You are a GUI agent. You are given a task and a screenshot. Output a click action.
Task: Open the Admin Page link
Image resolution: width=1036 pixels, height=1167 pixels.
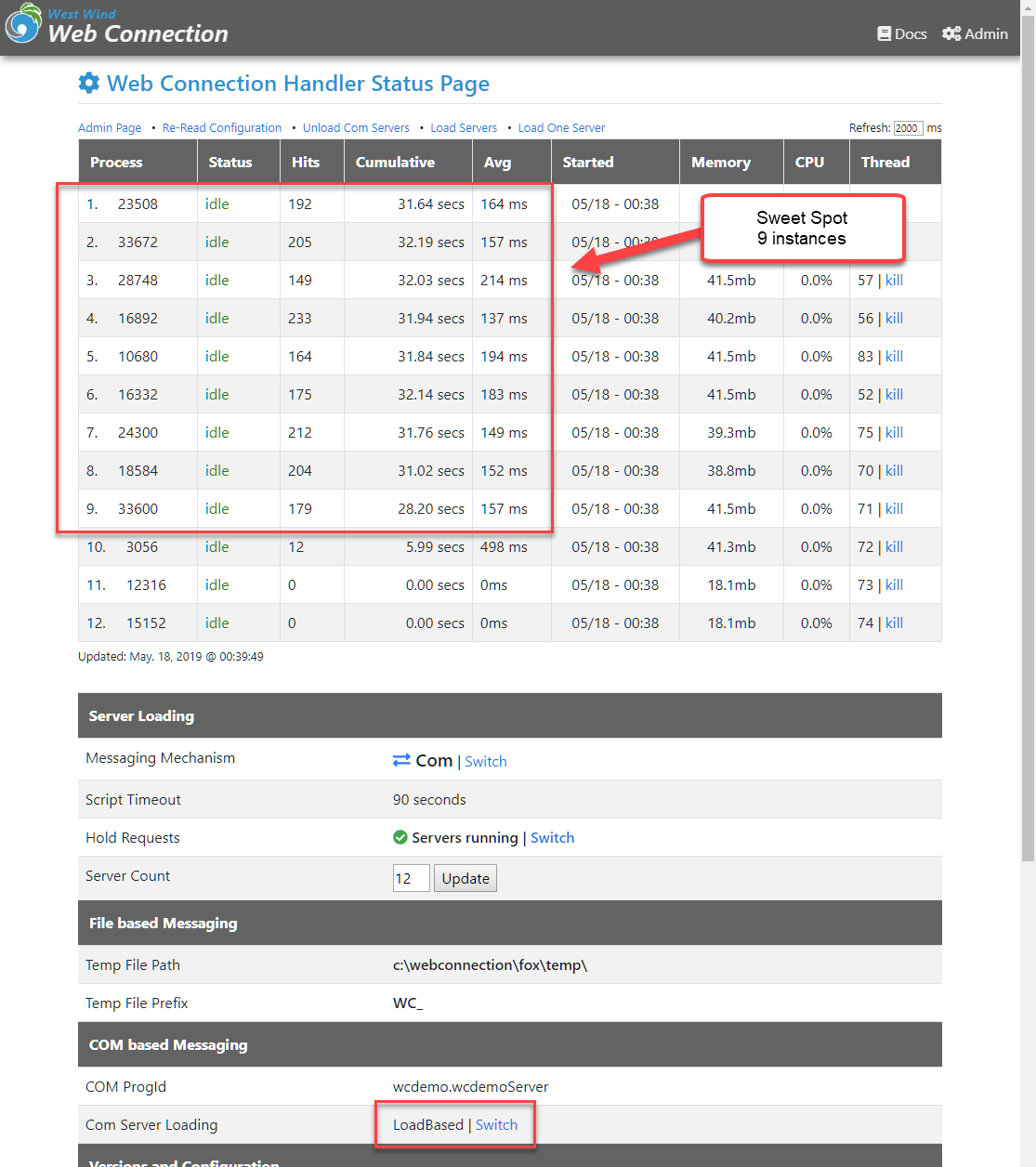pyautogui.click(x=110, y=127)
